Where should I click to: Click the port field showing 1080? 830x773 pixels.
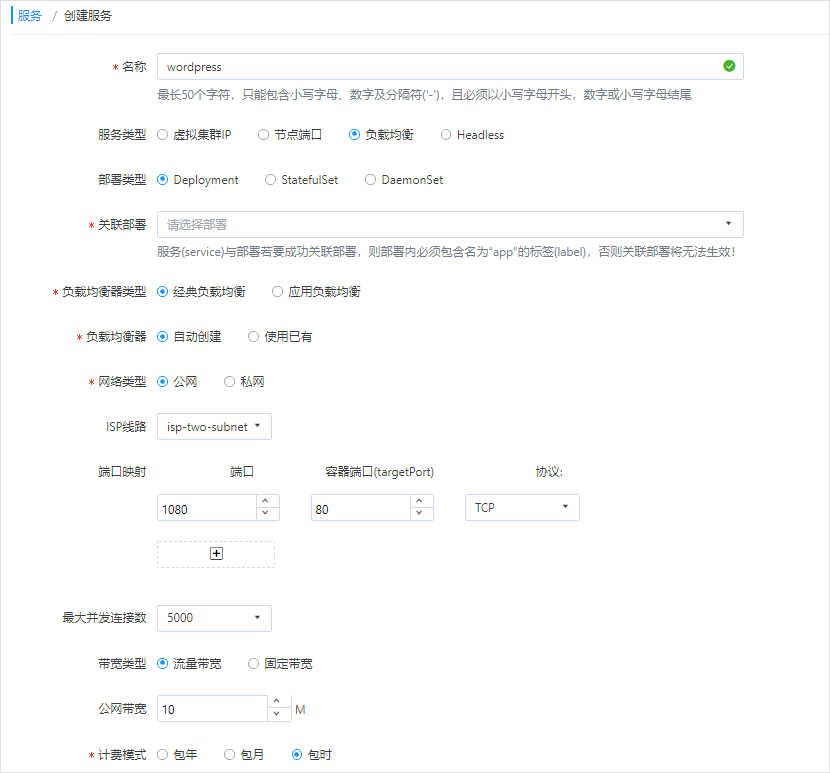207,509
